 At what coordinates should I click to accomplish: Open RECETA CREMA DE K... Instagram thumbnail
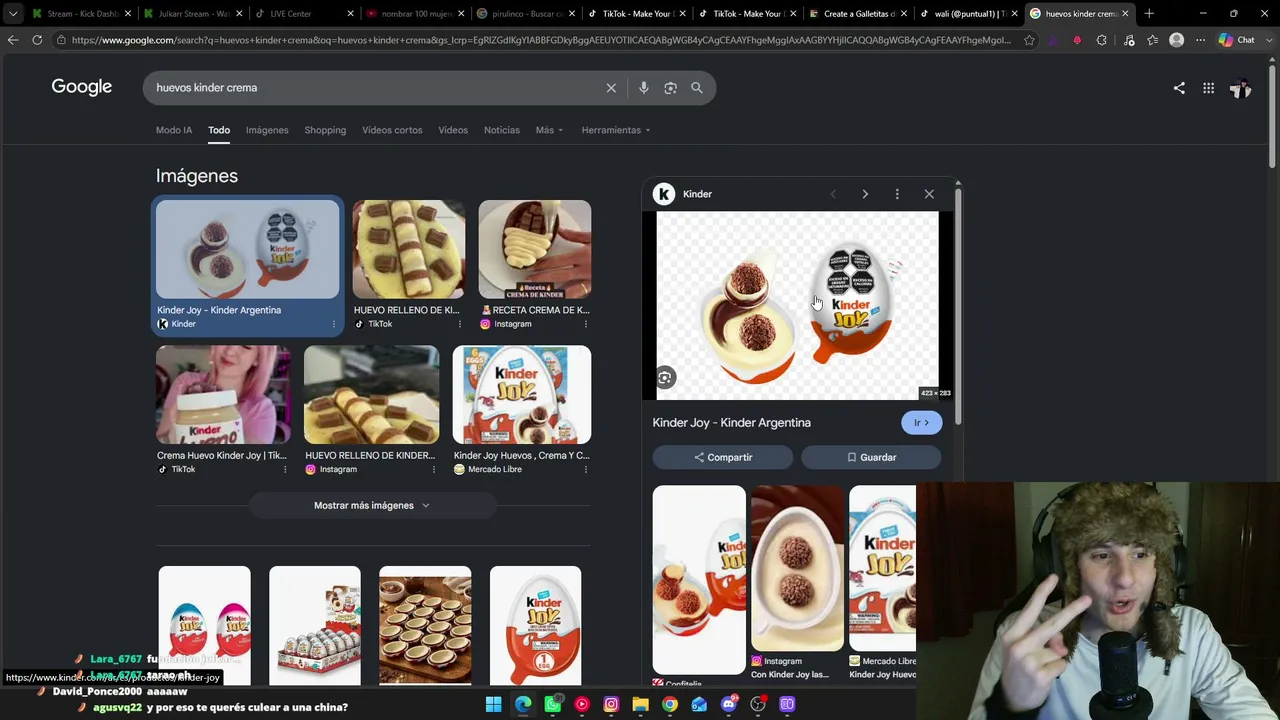535,249
